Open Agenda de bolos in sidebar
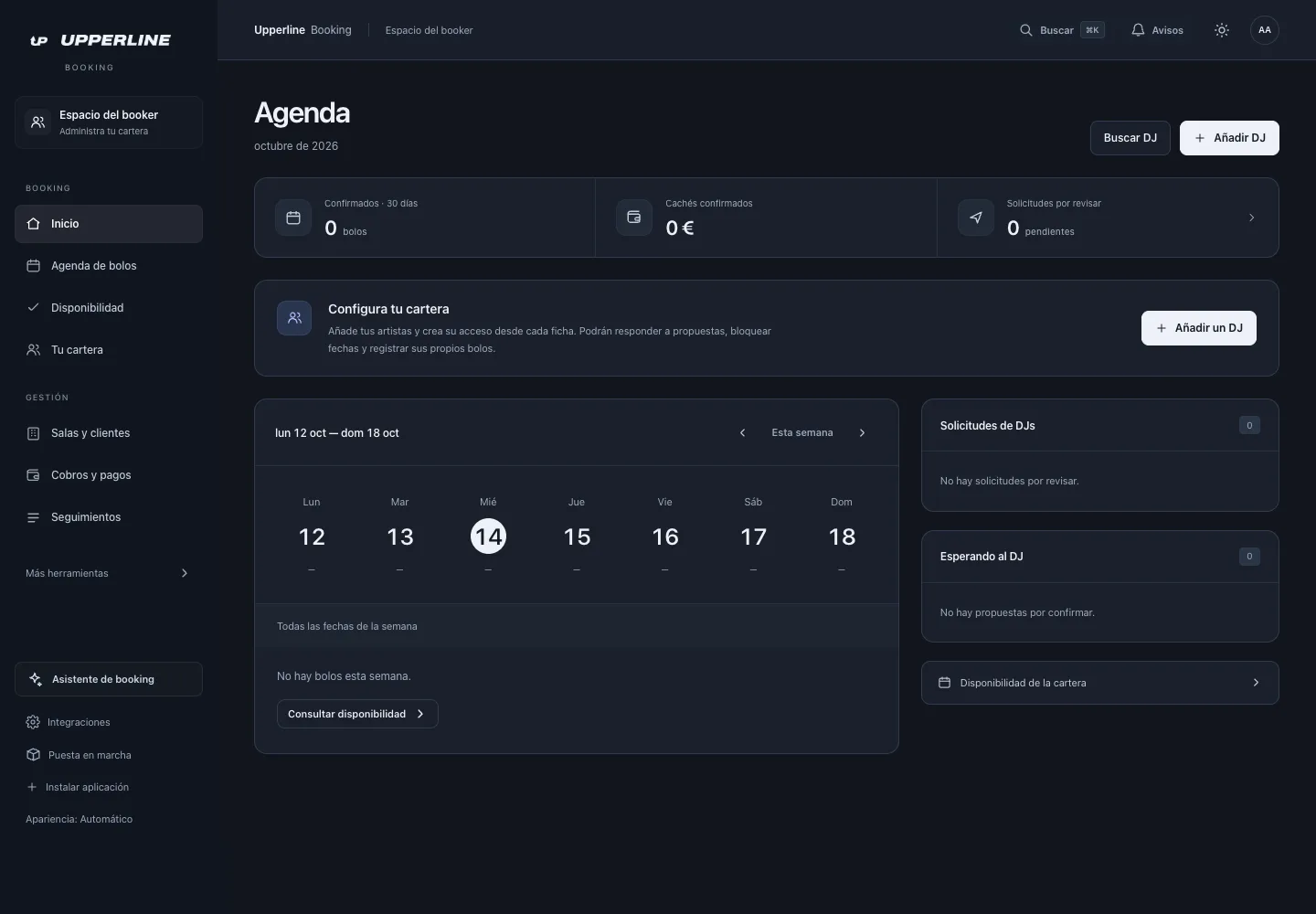The height and width of the screenshot is (914, 1316). [109, 266]
